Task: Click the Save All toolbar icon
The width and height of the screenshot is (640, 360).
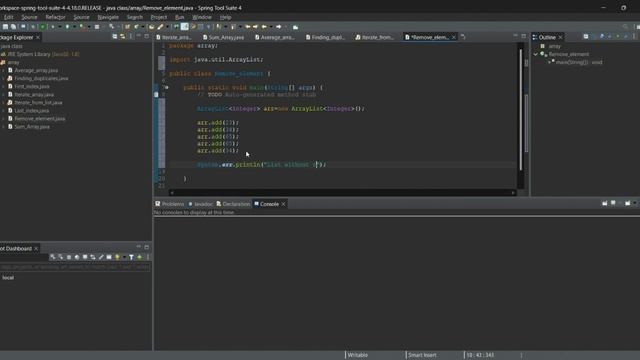Action: click(x=13, y=27)
